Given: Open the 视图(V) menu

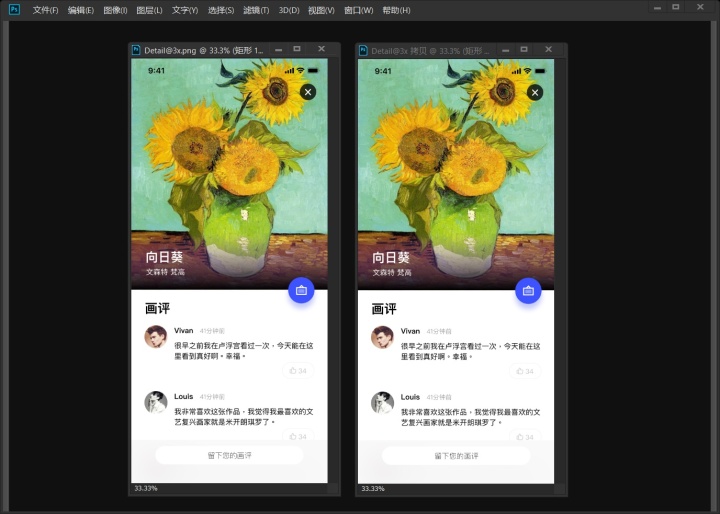Looking at the screenshot, I should coord(321,10).
